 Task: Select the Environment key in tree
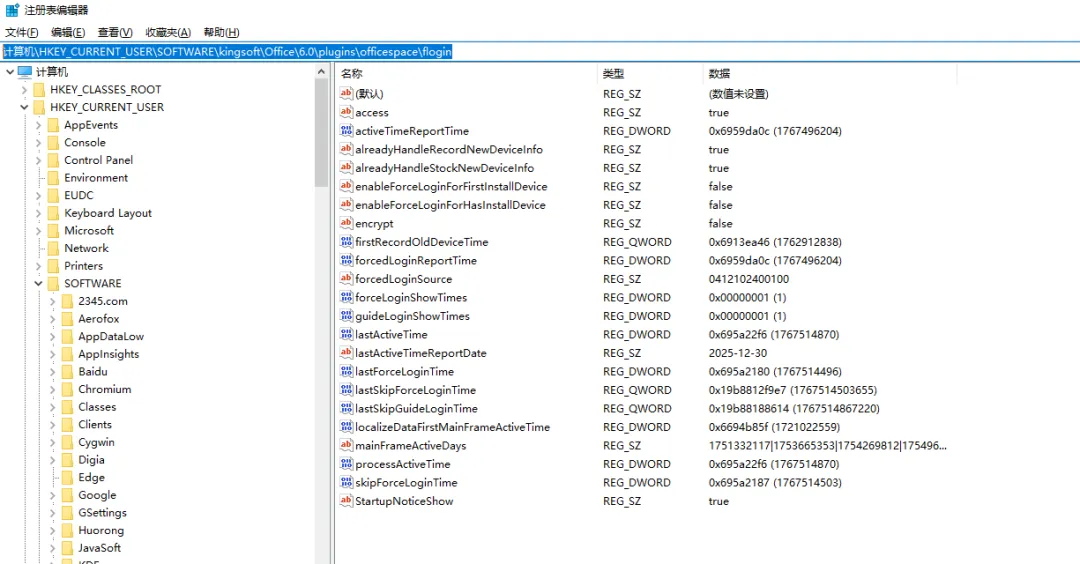point(96,178)
